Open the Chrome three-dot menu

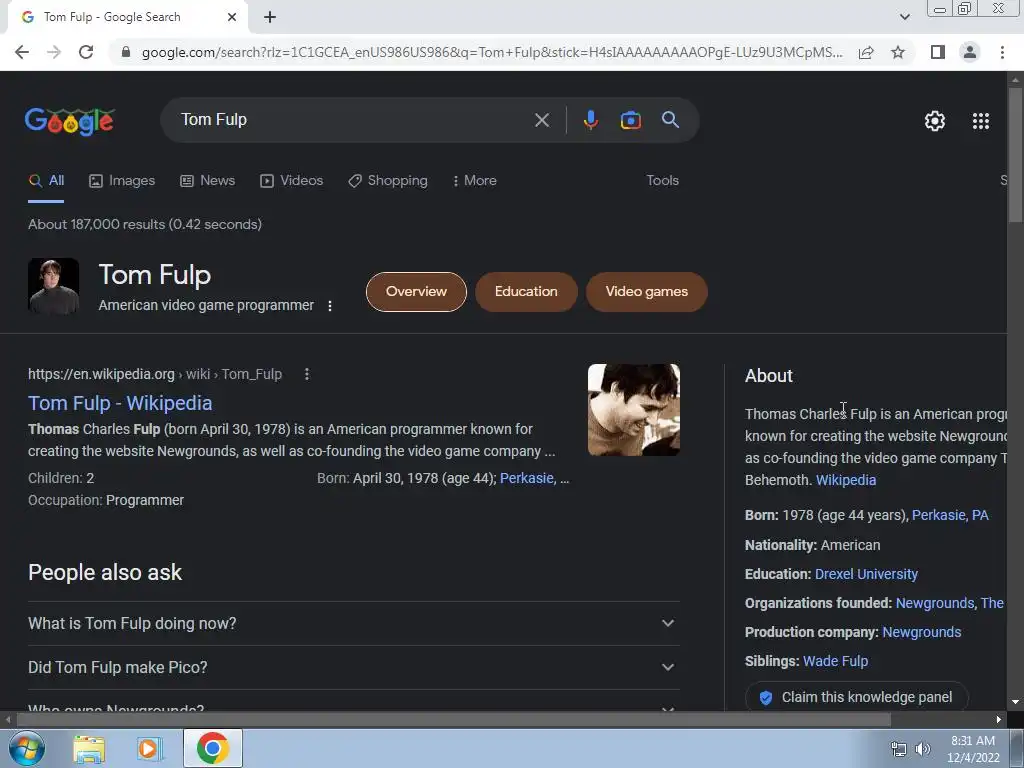pyautogui.click(x=1002, y=52)
